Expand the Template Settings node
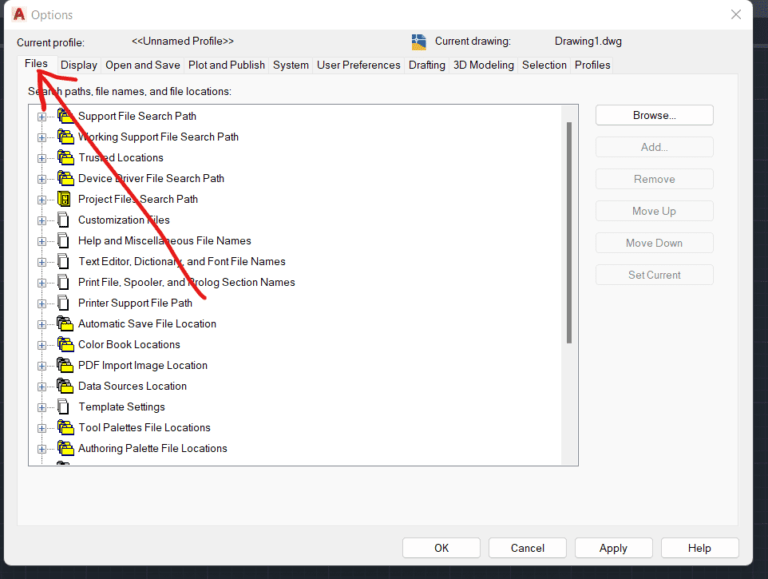 pyautogui.click(x=42, y=408)
